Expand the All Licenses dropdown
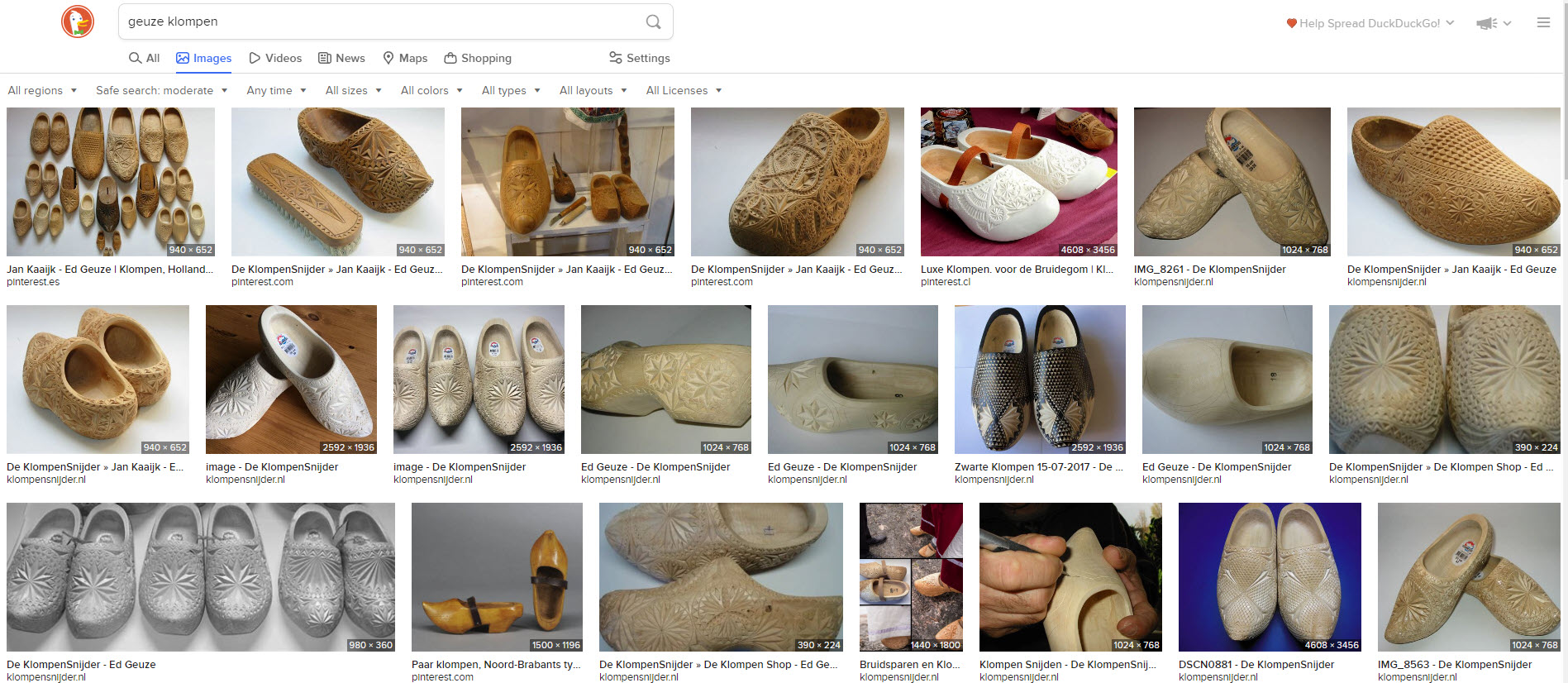 pyautogui.click(x=684, y=90)
